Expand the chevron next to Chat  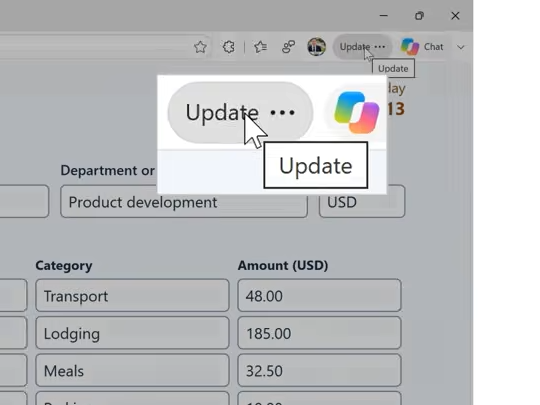click(461, 47)
